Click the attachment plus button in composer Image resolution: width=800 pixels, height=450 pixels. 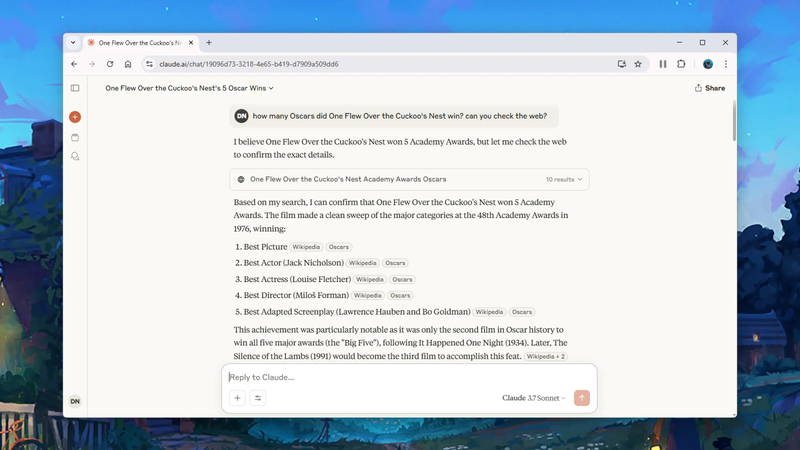pos(237,398)
